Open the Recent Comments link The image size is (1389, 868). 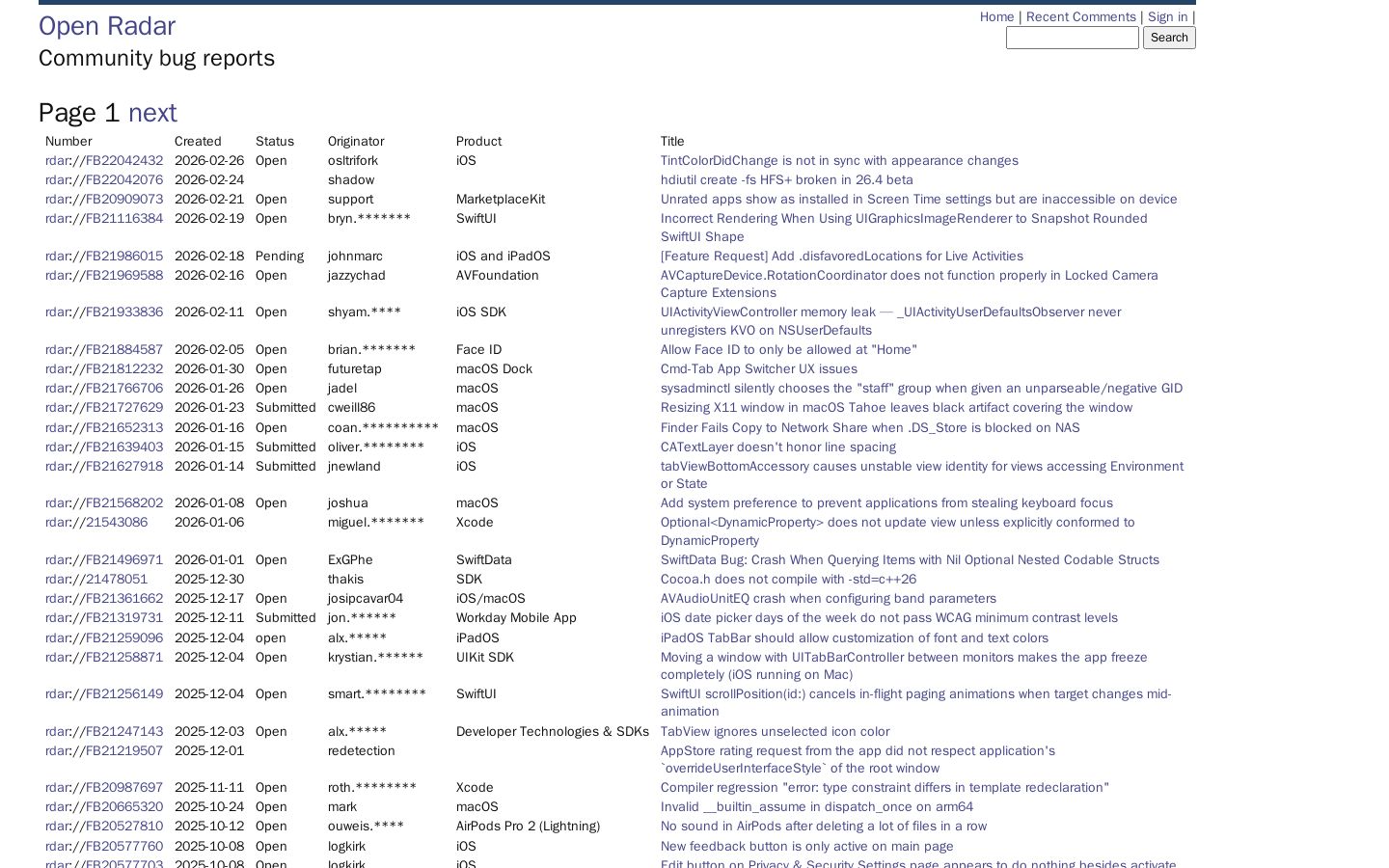[1080, 17]
